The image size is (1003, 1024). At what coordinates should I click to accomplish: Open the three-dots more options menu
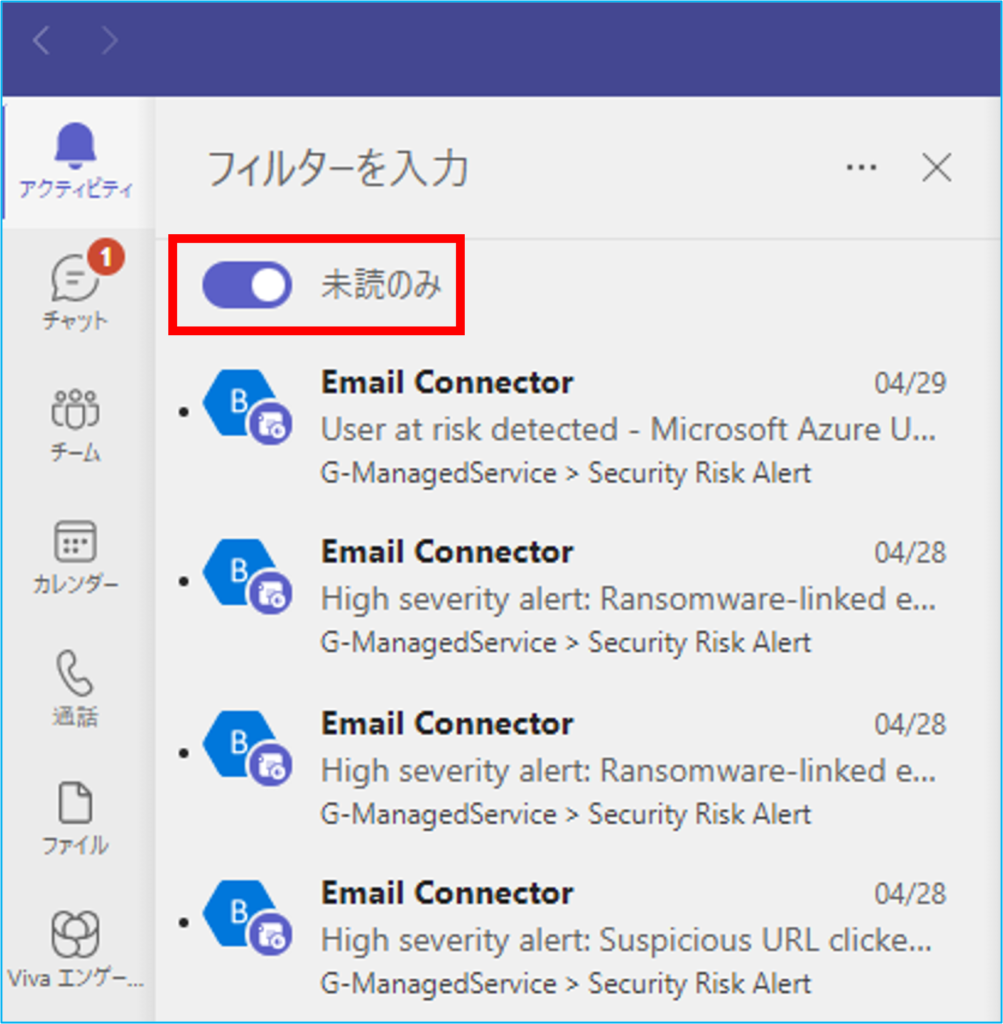(861, 168)
